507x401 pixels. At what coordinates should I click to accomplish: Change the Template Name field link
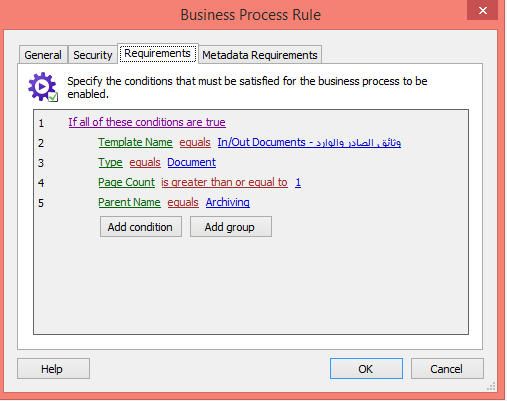coord(135,142)
